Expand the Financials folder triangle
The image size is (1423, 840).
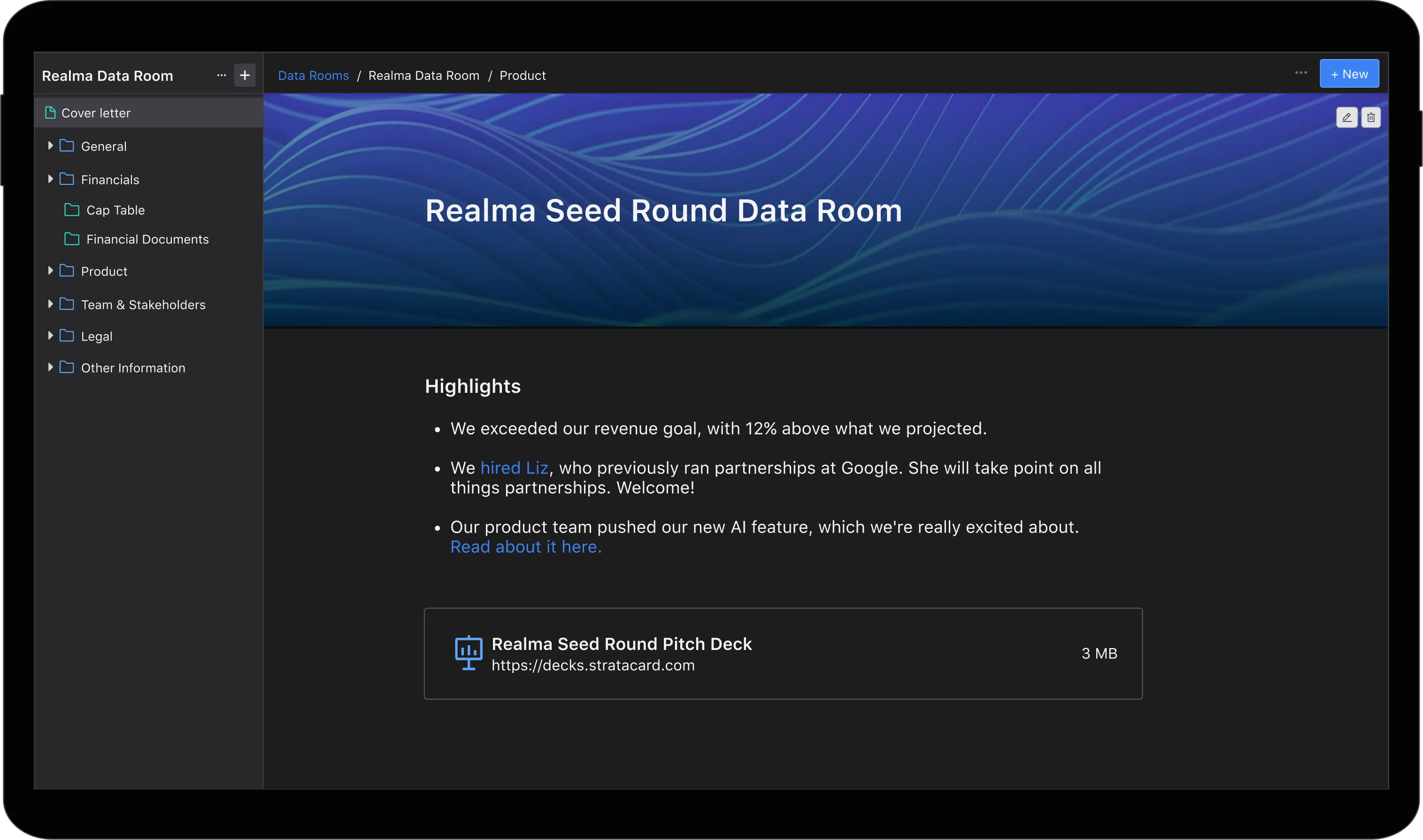click(x=50, y=179)
